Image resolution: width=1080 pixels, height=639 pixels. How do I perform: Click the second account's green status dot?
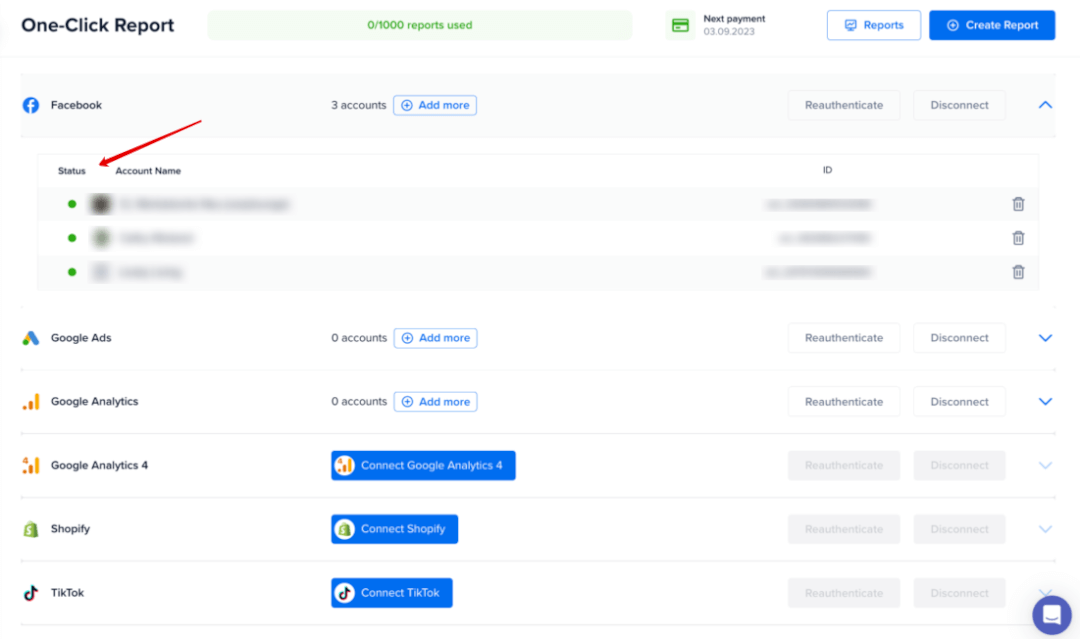72,238
